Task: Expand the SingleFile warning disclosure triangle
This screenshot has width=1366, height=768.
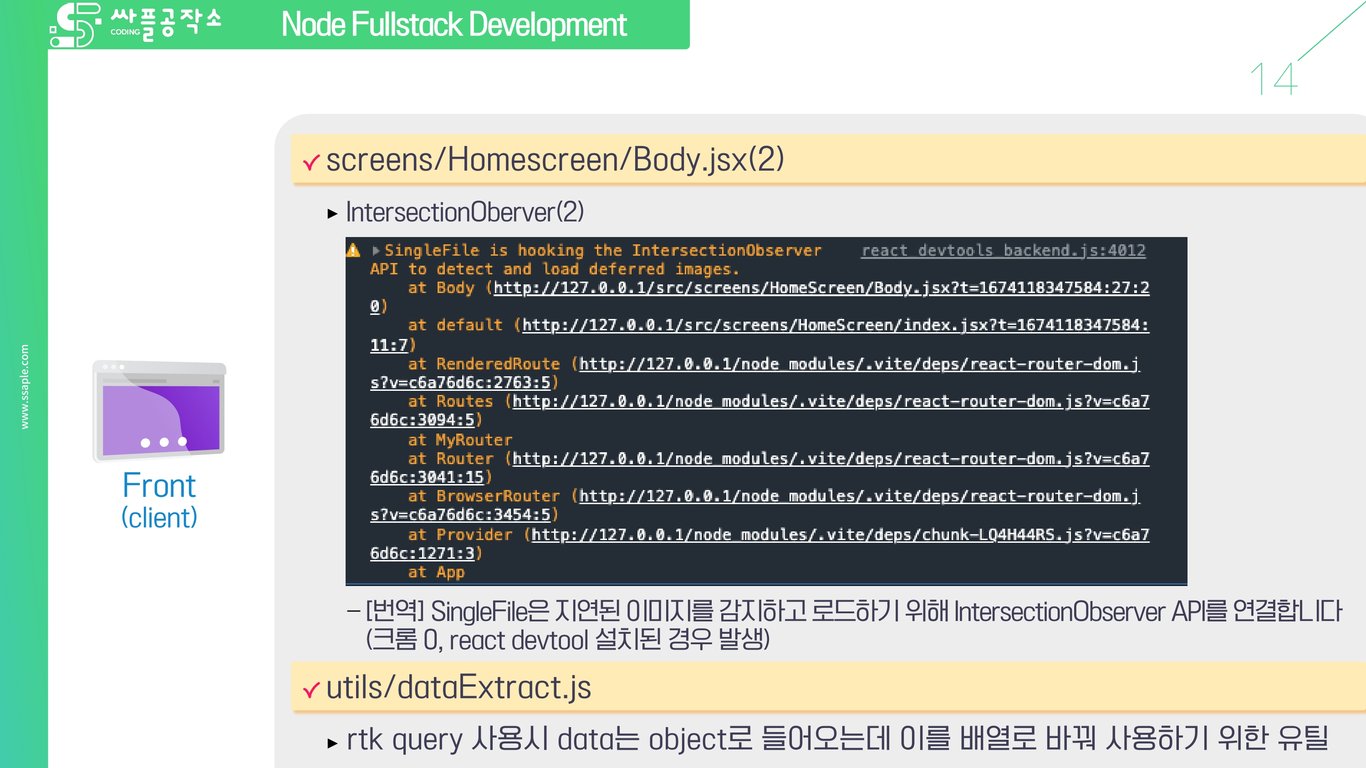Action: point(376,251)
